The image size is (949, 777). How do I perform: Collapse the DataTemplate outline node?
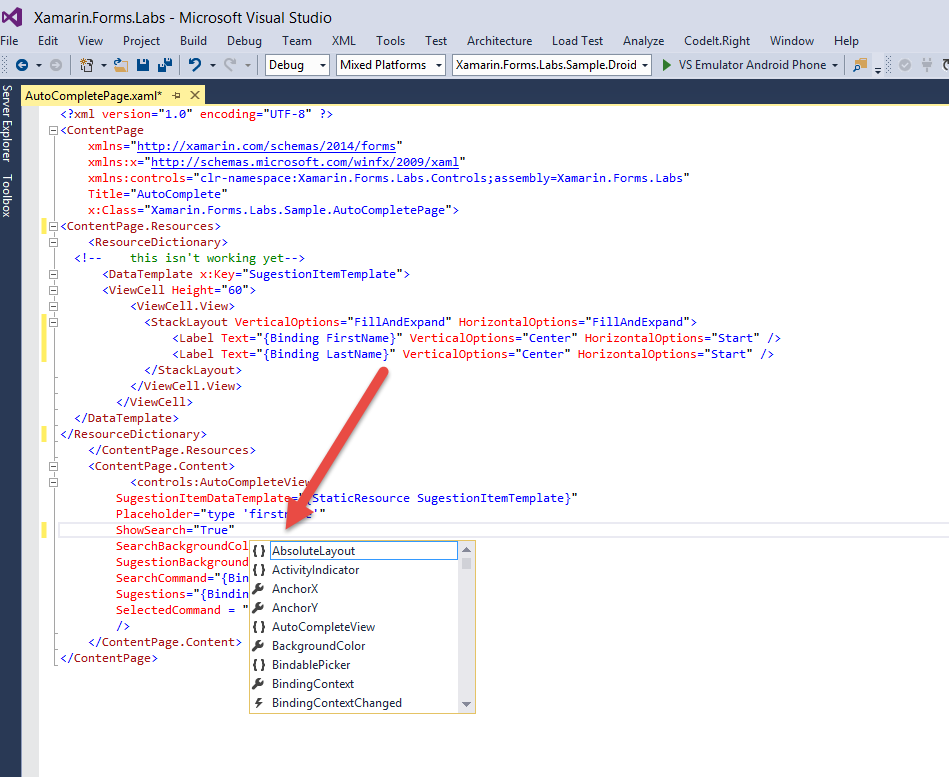click(53, 274)
